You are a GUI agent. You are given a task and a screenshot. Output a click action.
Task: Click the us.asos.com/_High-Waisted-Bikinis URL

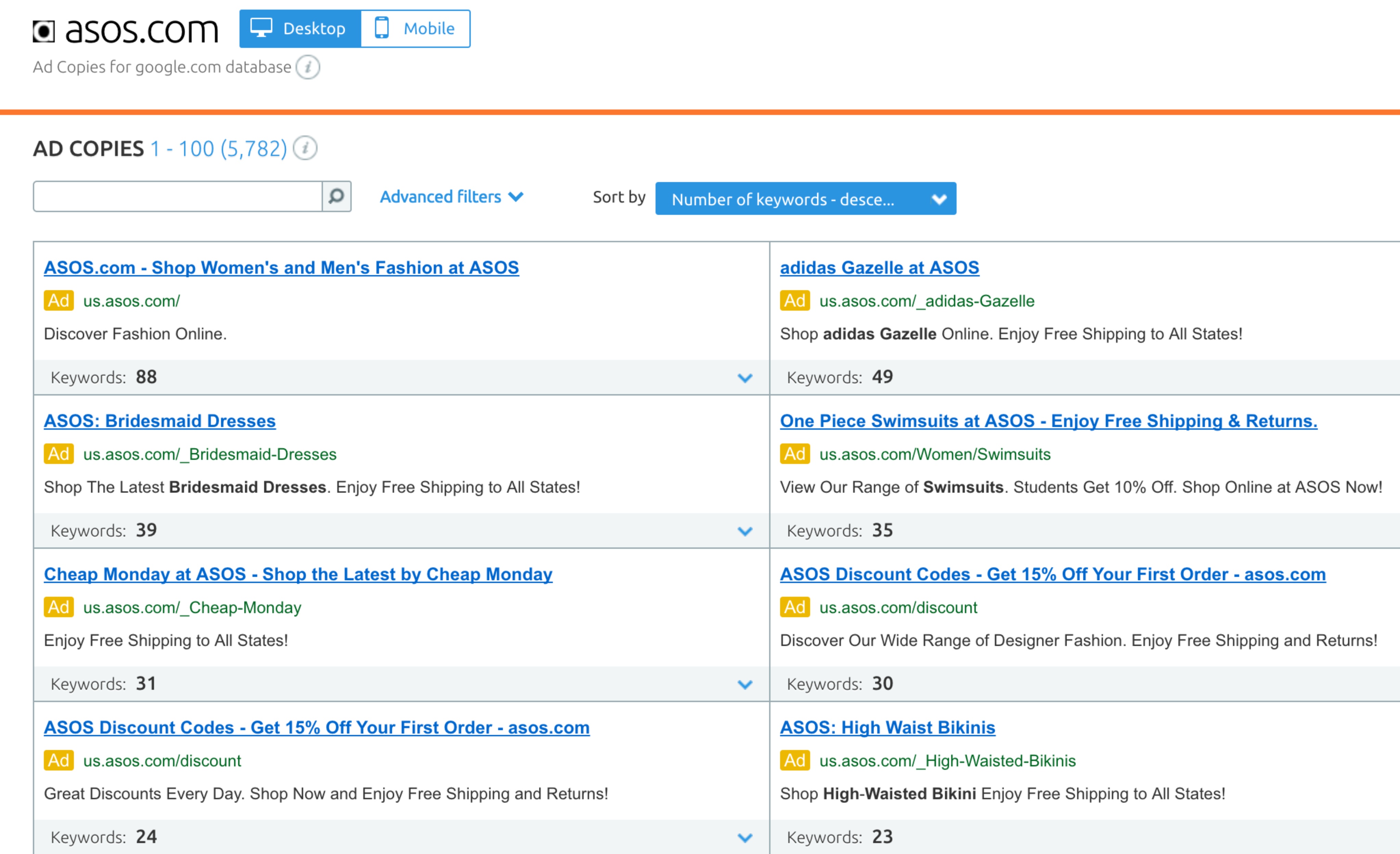[x=947, y=761]
